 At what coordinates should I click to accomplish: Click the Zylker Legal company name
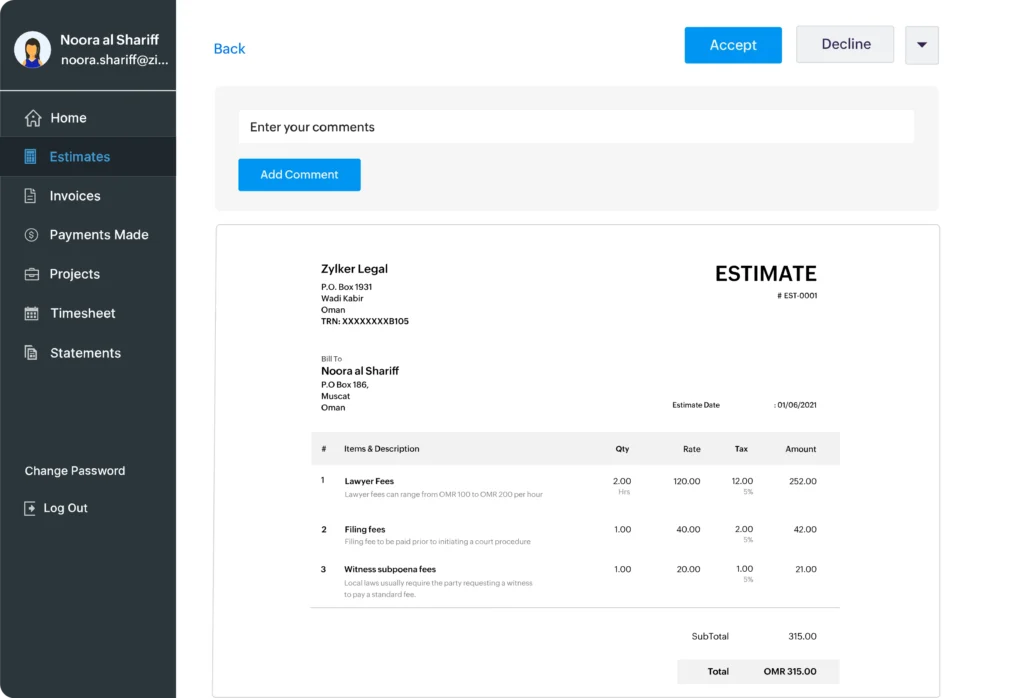(x=354, y=268)
